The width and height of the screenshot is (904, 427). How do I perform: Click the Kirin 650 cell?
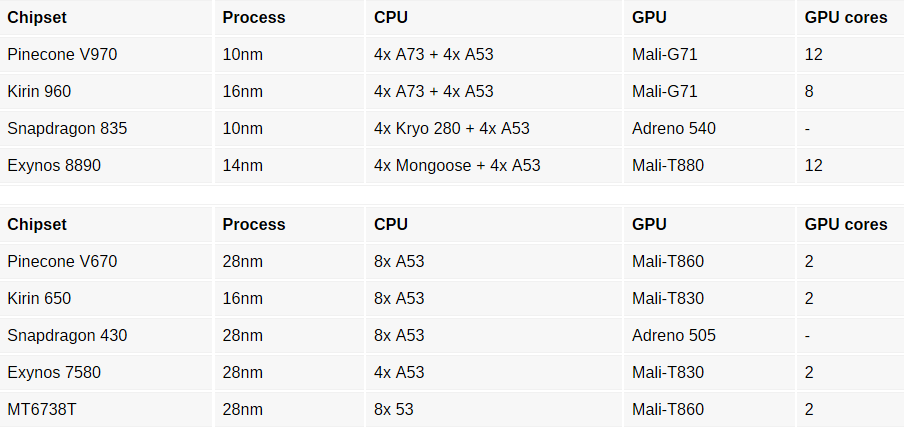point(106,298)
